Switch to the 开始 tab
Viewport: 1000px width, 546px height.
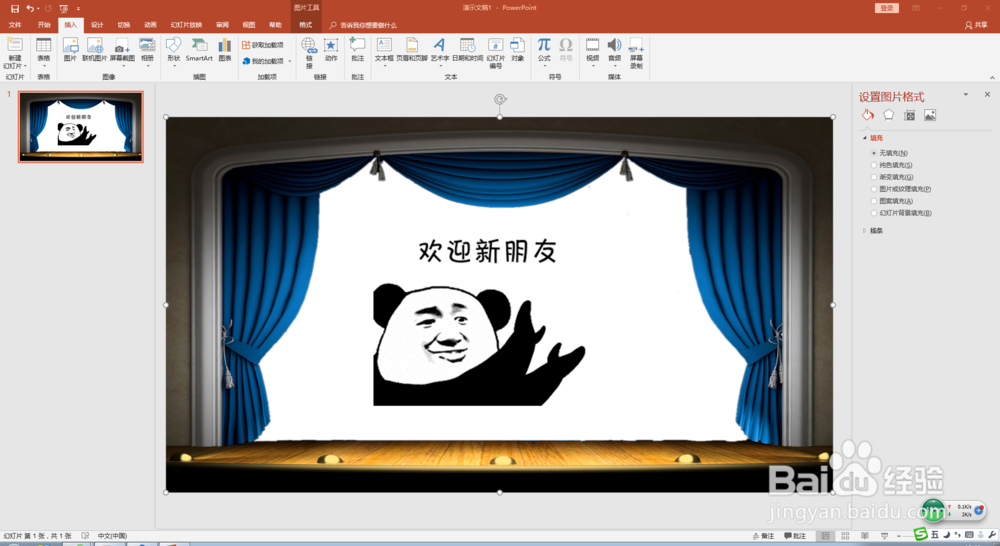44,25
